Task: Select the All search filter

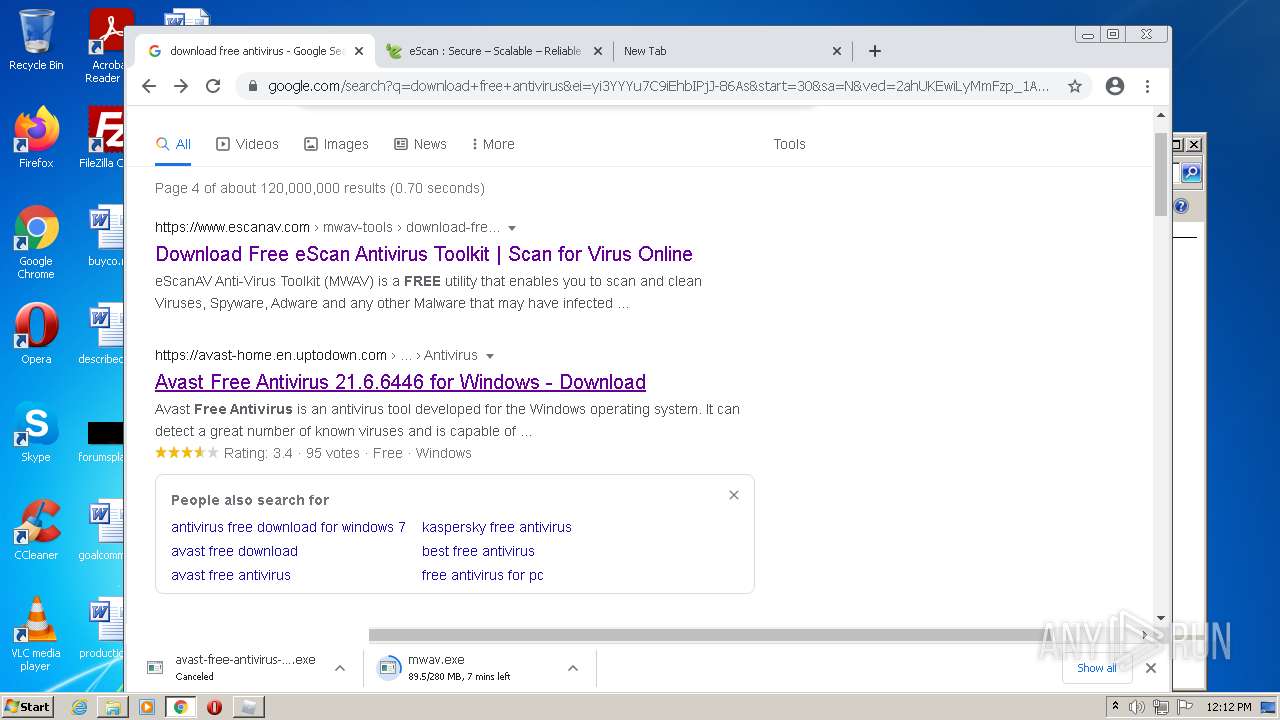Action: (173, 144)
